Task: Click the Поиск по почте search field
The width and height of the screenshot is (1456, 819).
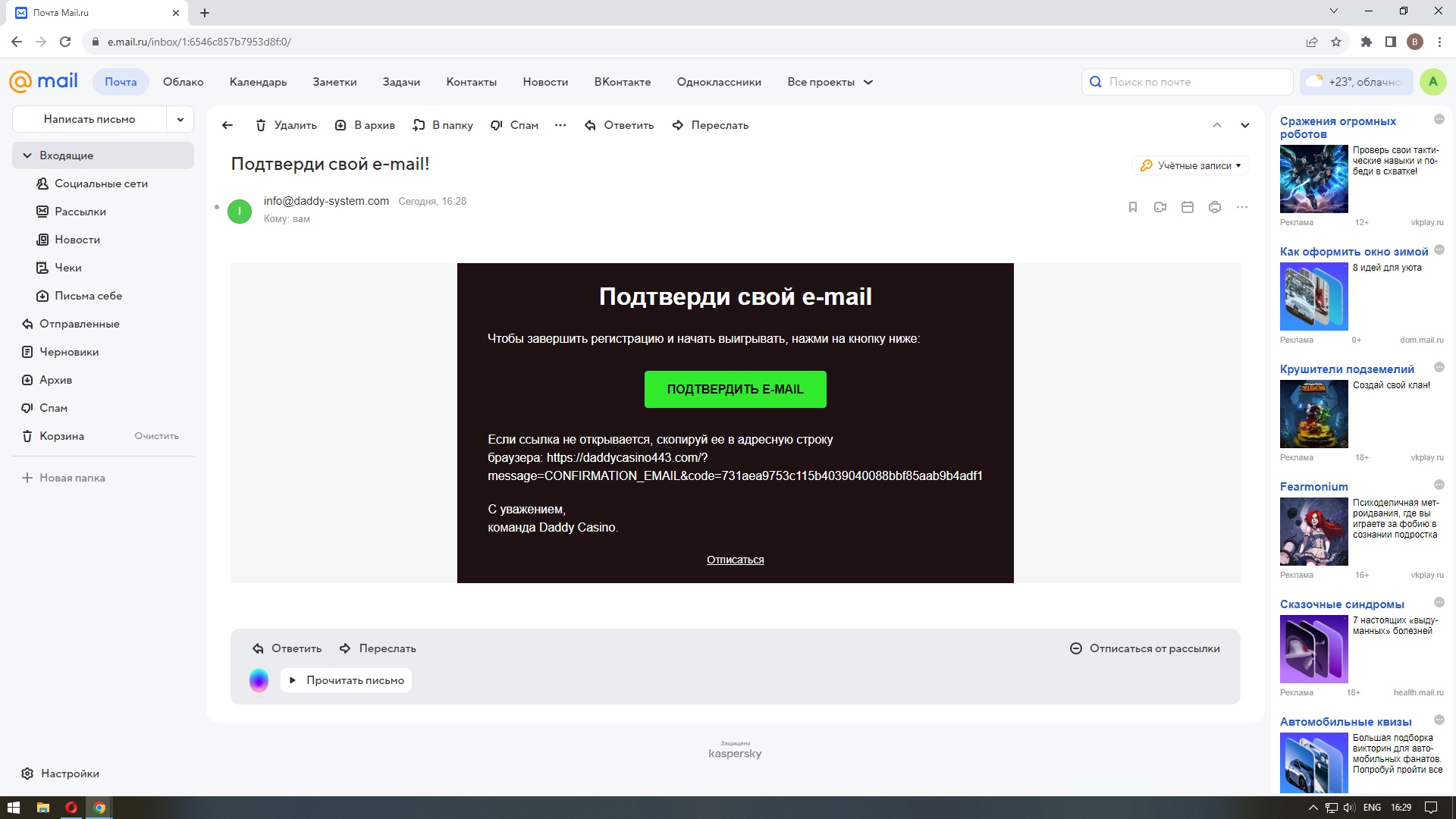Action: point(1187,82)
